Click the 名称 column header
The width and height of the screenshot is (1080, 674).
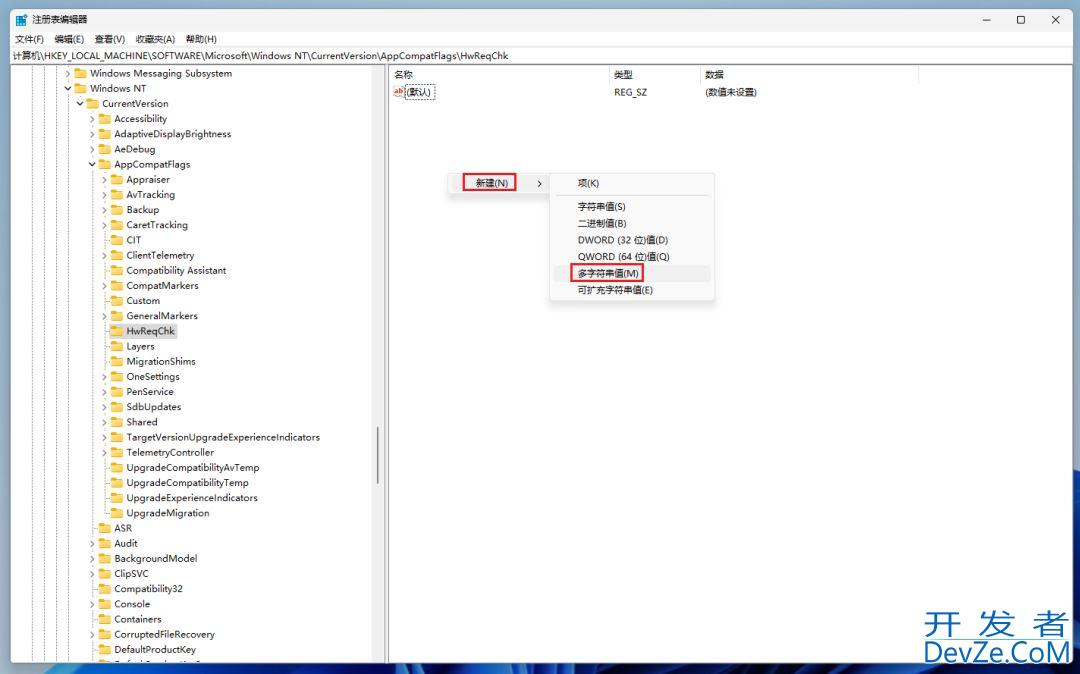[x=499, y=74]
